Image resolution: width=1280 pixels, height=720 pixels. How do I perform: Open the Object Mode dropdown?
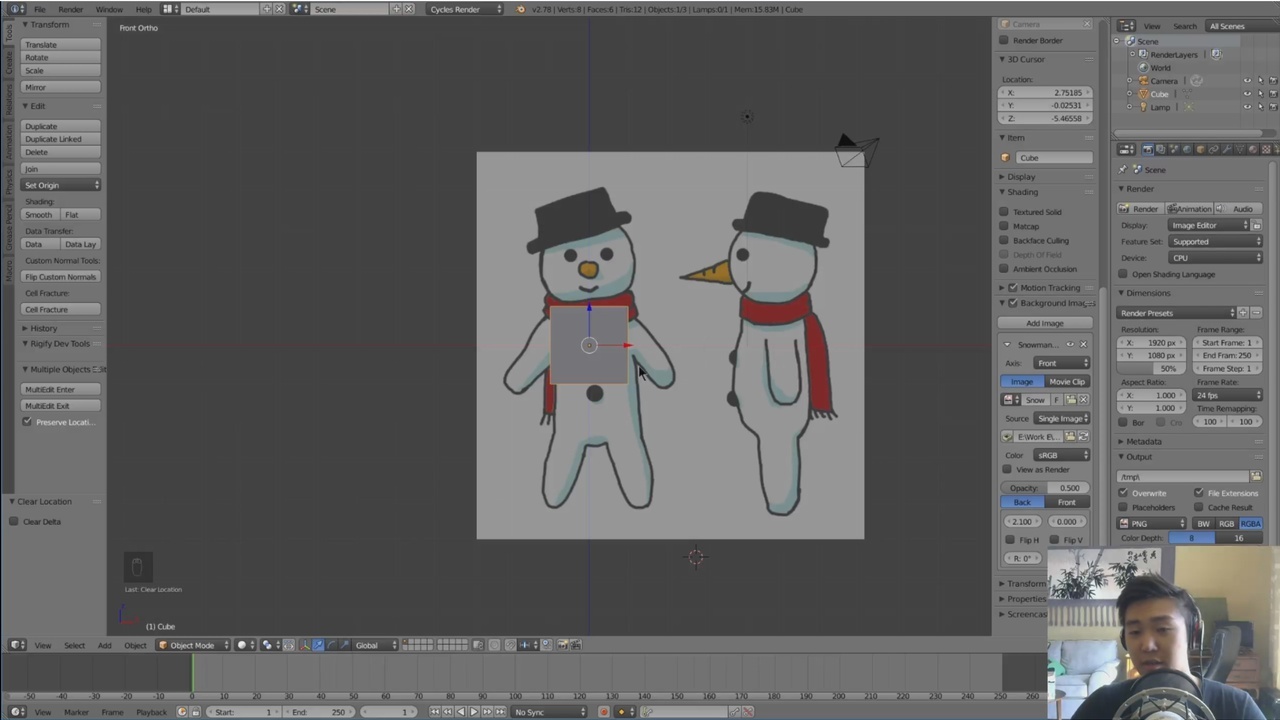click(193, 645)
